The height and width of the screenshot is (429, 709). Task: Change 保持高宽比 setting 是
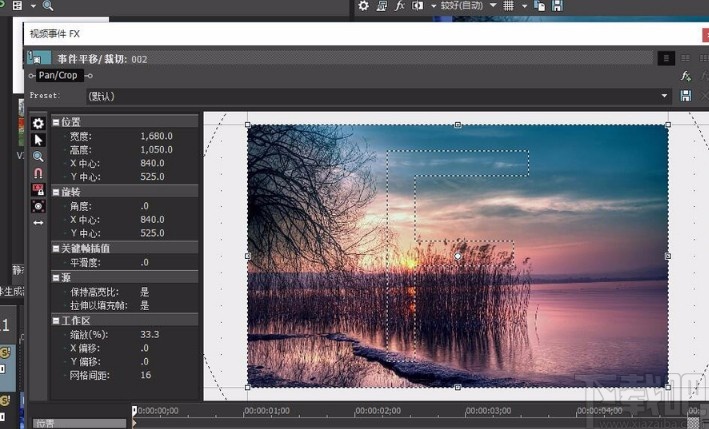click(145, 292)
